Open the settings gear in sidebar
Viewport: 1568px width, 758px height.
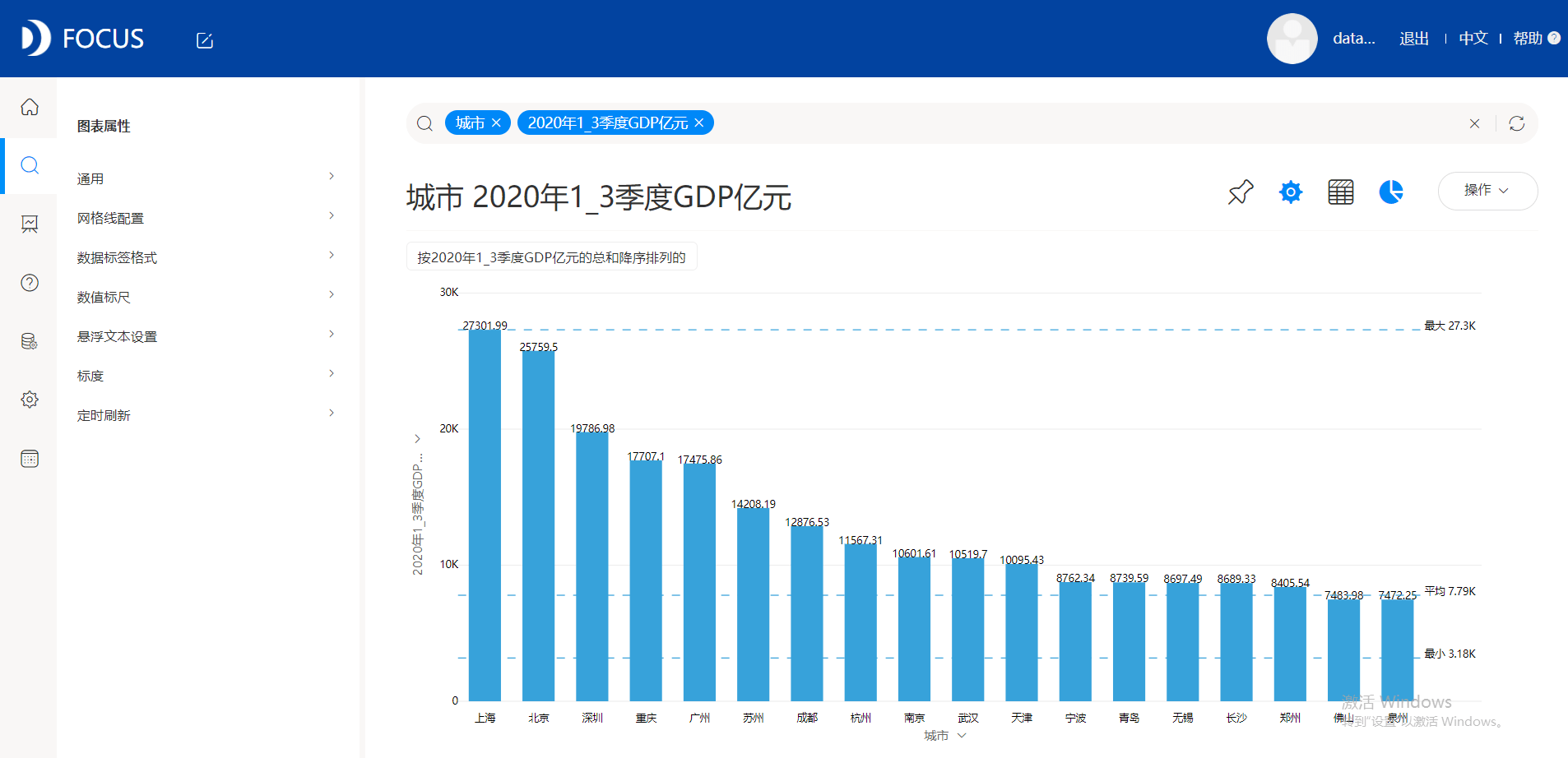(x=30, y=400)
